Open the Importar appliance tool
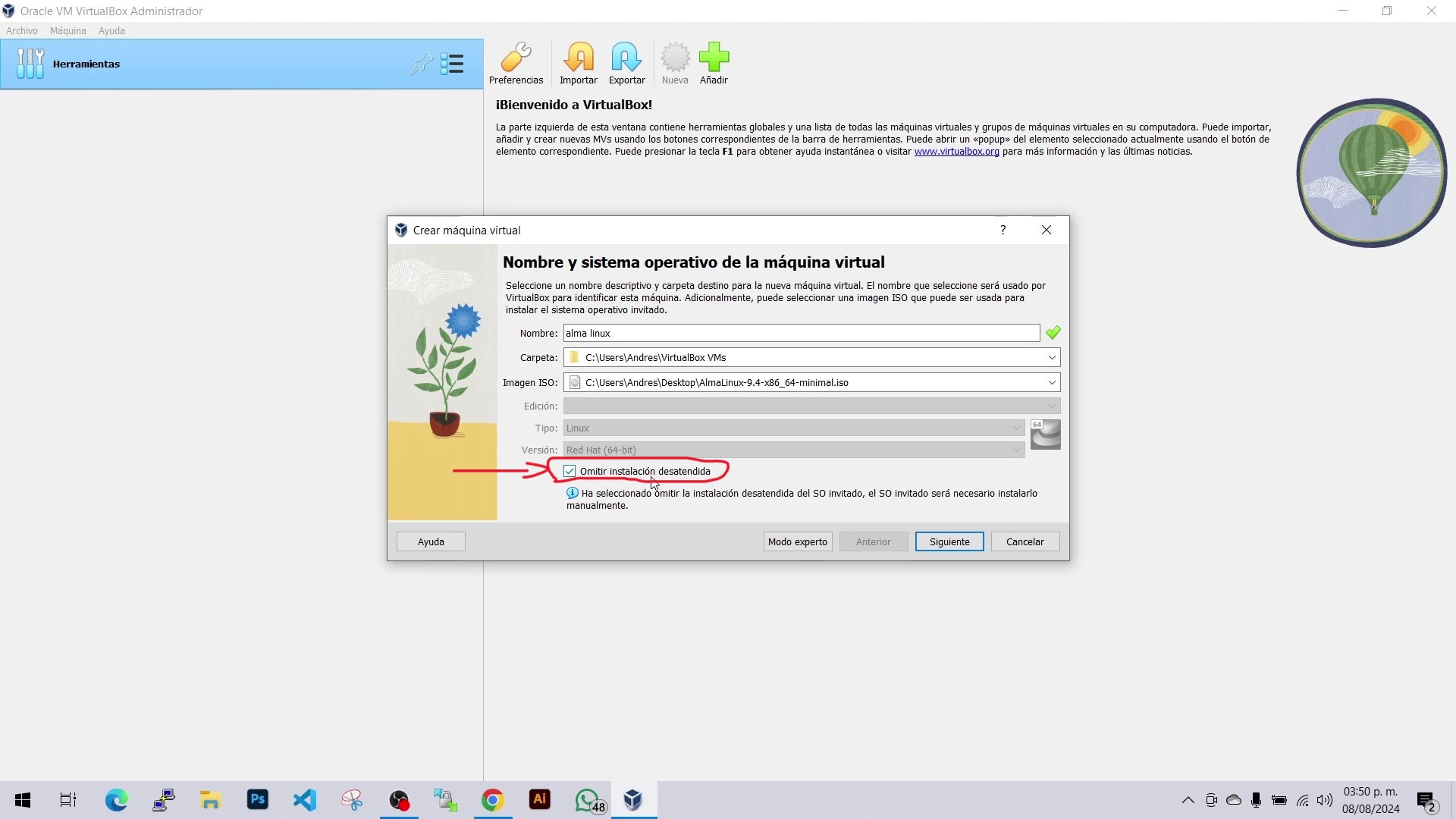The image size is (1456, 819). coord(578,64)
